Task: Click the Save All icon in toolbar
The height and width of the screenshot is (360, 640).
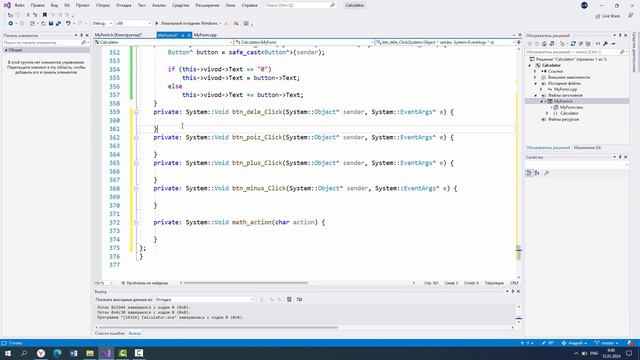Action: (x=58, y=24)
